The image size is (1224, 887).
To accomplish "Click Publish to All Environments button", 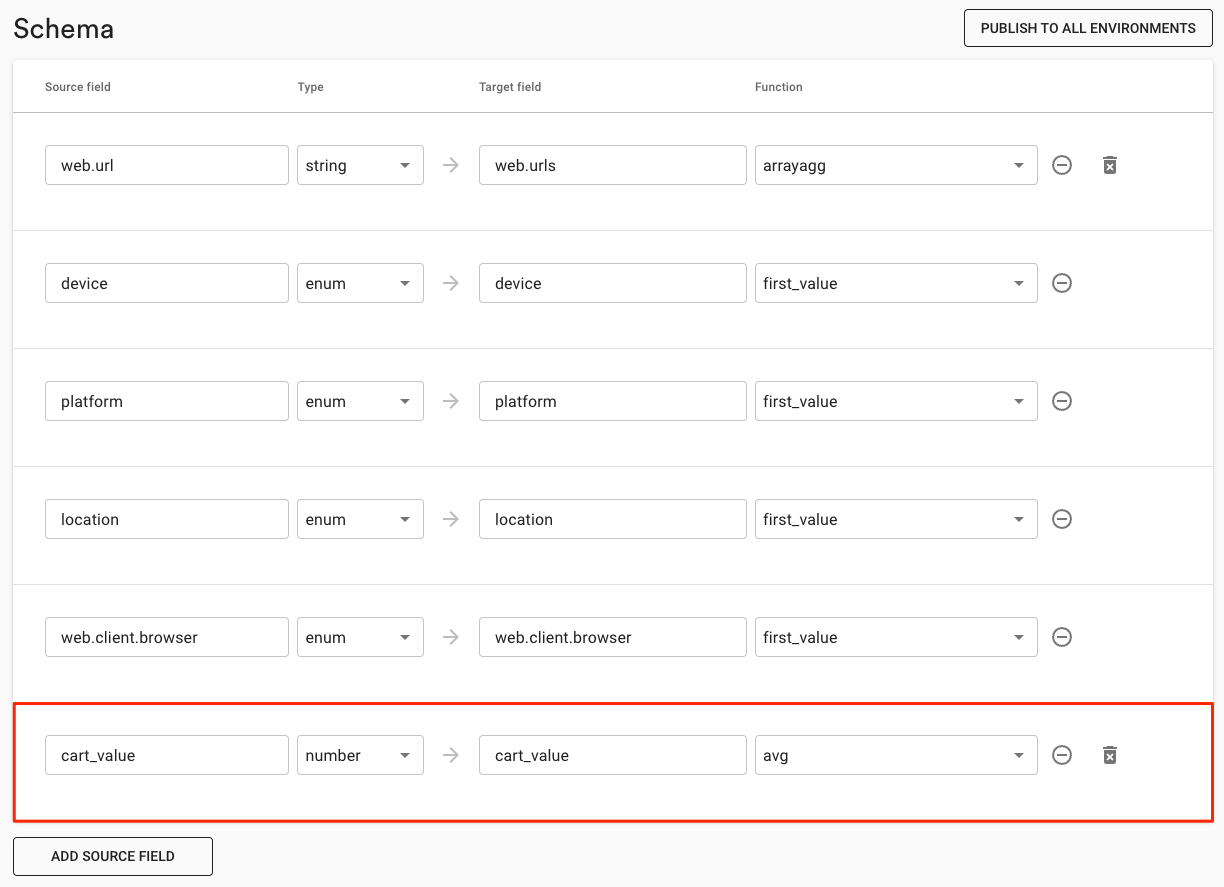I will 1088,28.
